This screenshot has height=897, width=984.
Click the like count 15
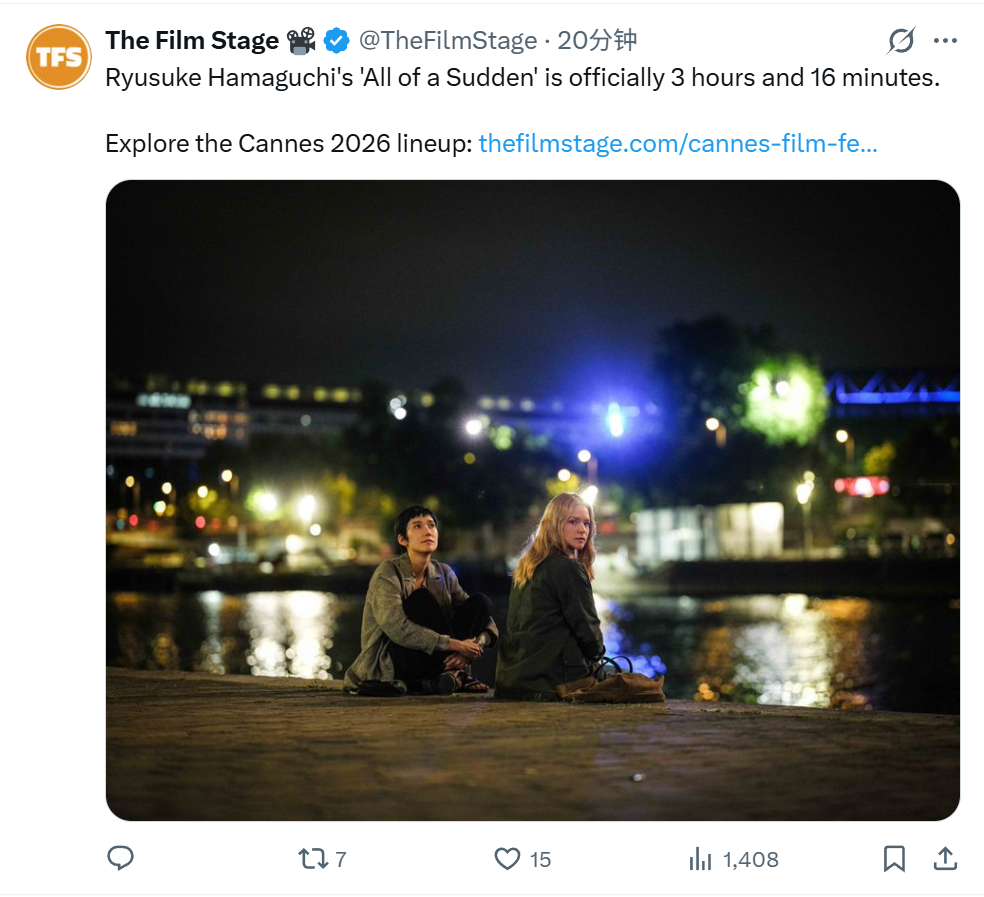540,859
